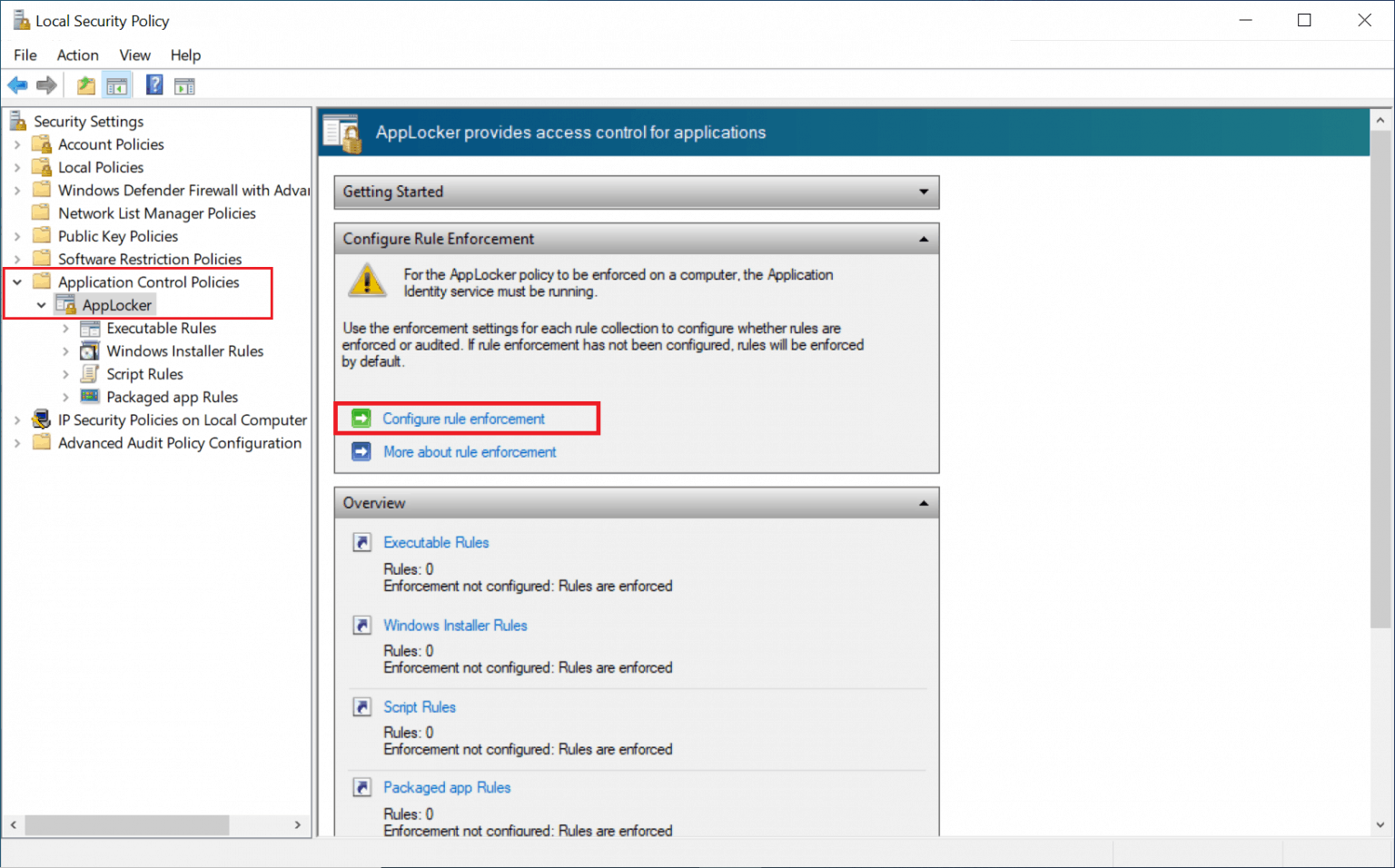1395x868 pixels.
Task: Click the Windows Installer Rules tree icon
Action: click(90, 351)
